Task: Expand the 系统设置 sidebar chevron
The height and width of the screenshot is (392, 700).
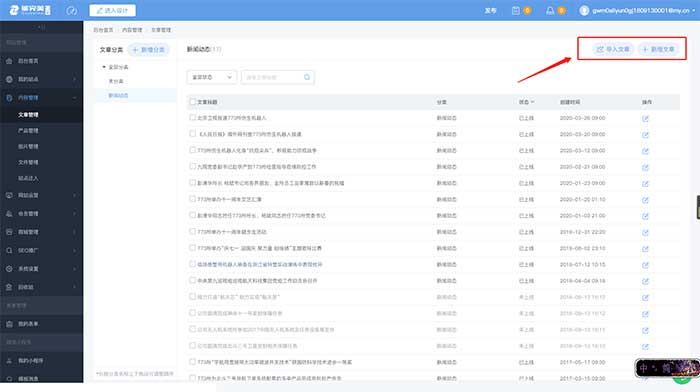Action: coord(75,269)
